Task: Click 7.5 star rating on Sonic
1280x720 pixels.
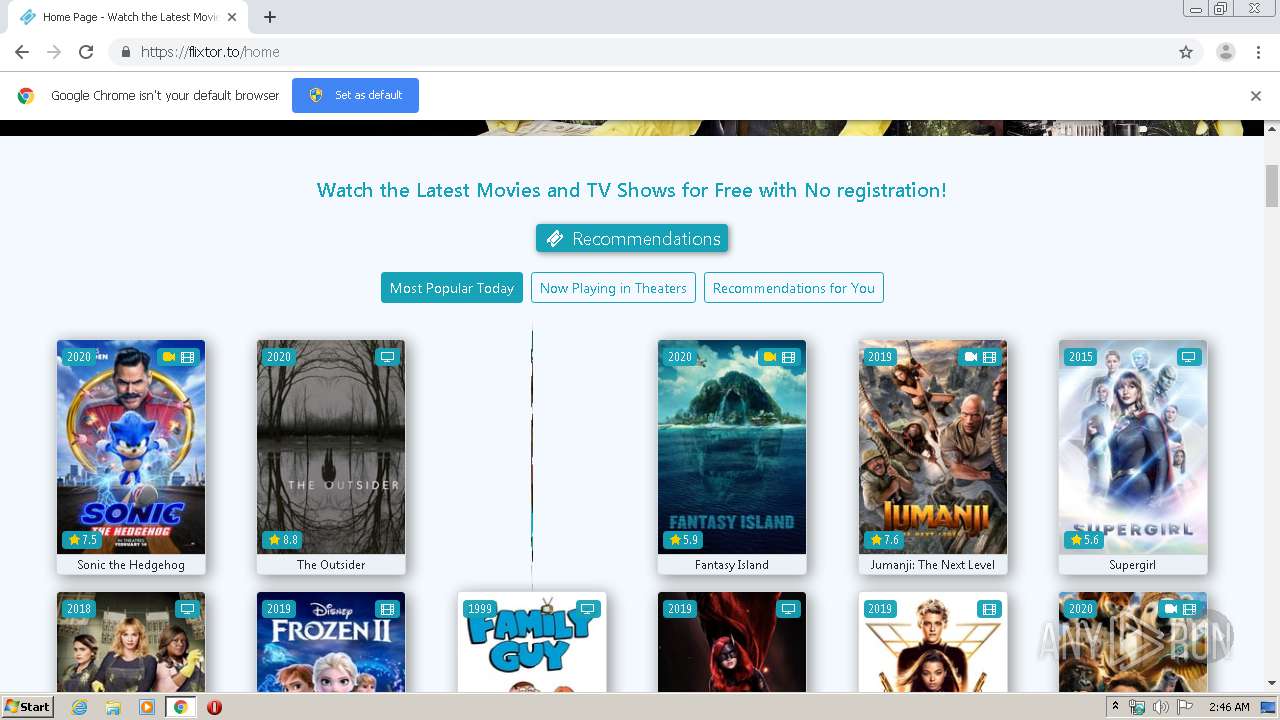Action: coord(82,540)
